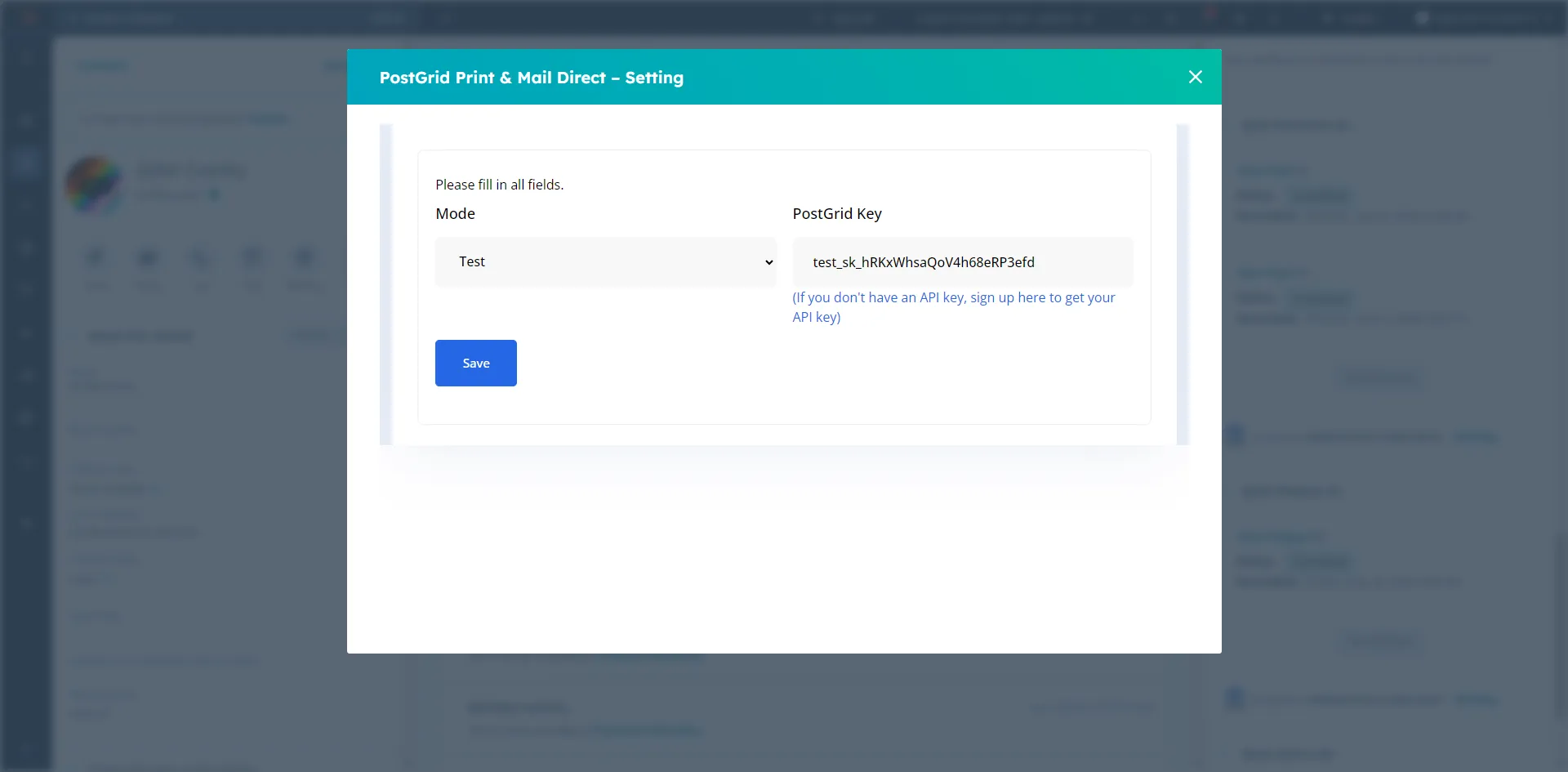Click the colorful contact avatar image
This screenshot has width=1568, height=772.
[93, 184]
